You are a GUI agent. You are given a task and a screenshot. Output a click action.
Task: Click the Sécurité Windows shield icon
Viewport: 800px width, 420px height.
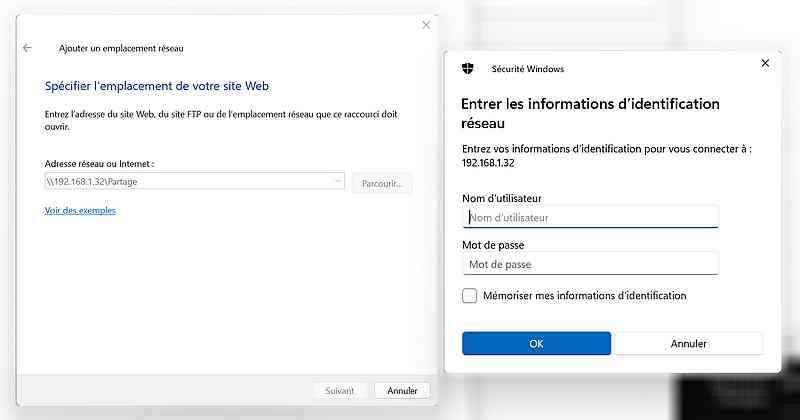click(467, 69)
